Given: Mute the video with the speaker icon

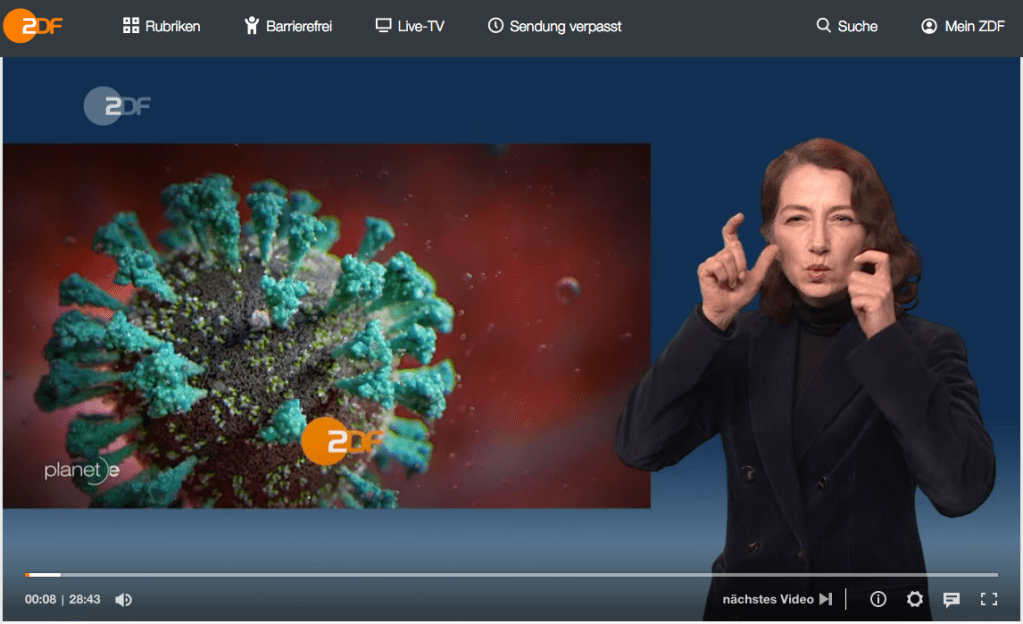Looking at the screenshot, I should click(x=123, y=599).
